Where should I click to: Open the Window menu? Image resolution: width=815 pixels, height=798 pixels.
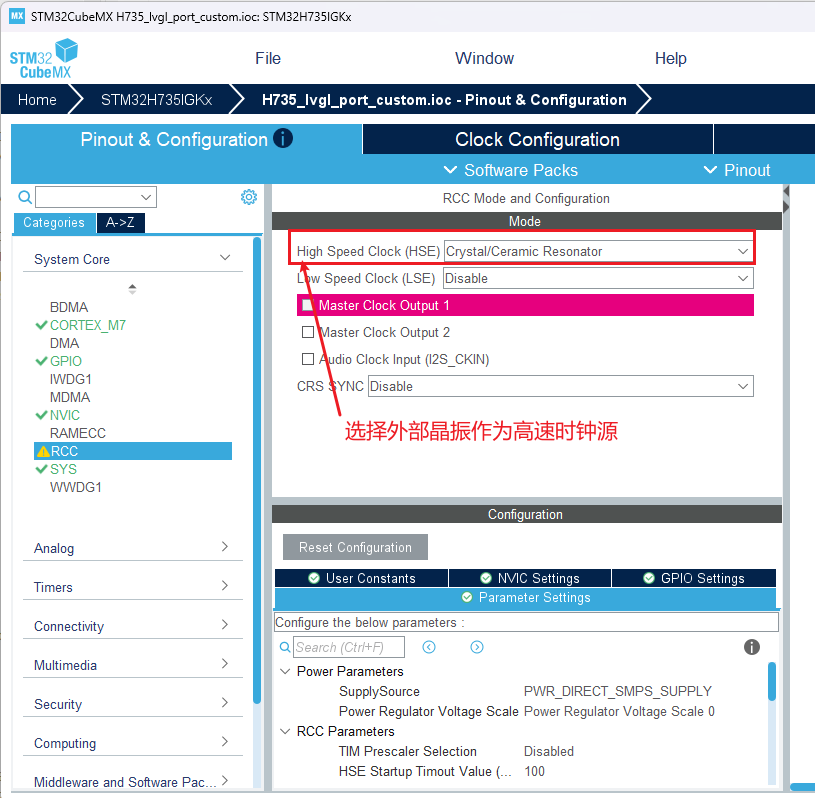tap(484, 58)
